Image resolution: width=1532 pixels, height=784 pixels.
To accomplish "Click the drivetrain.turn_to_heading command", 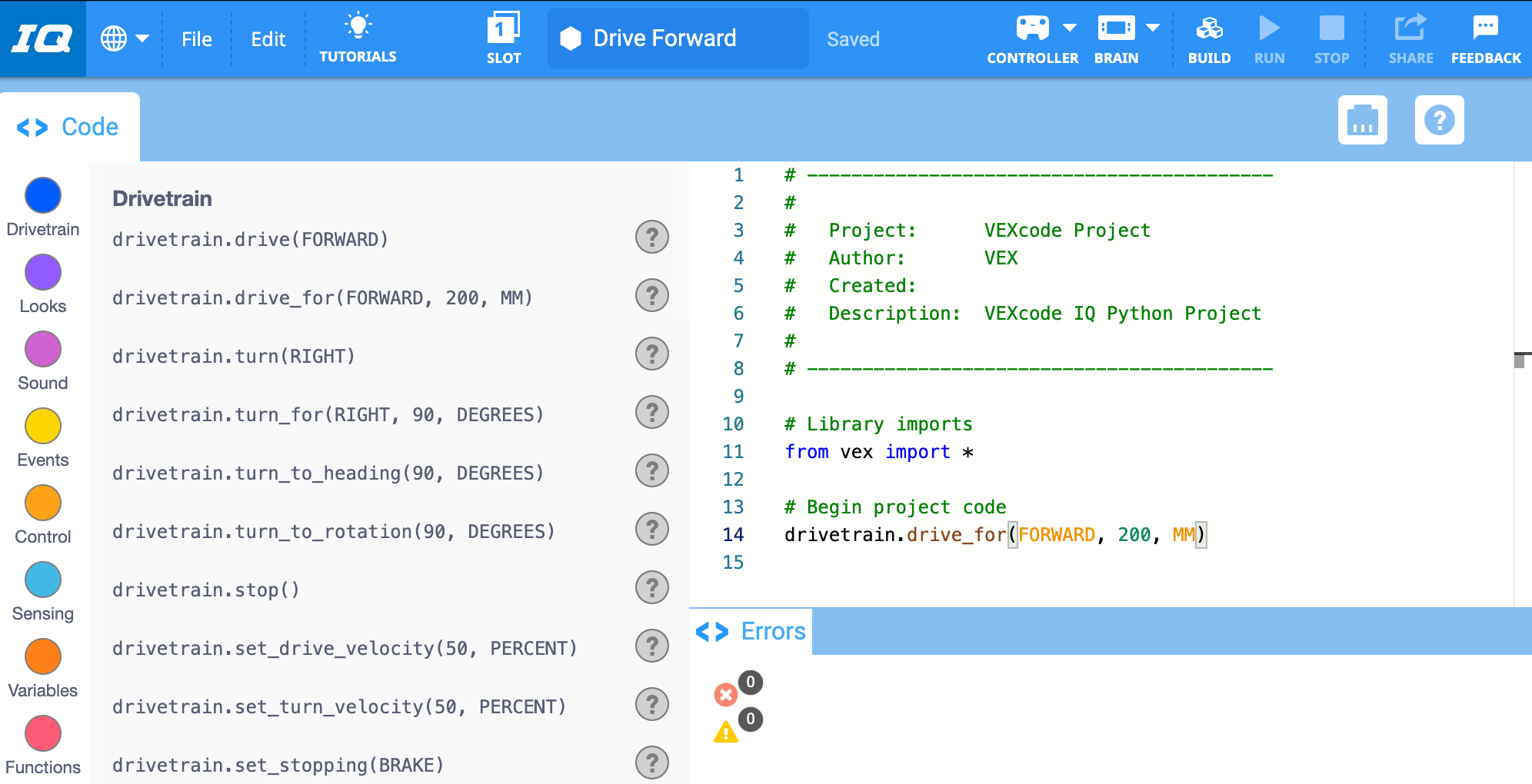I will coord(328,473).
